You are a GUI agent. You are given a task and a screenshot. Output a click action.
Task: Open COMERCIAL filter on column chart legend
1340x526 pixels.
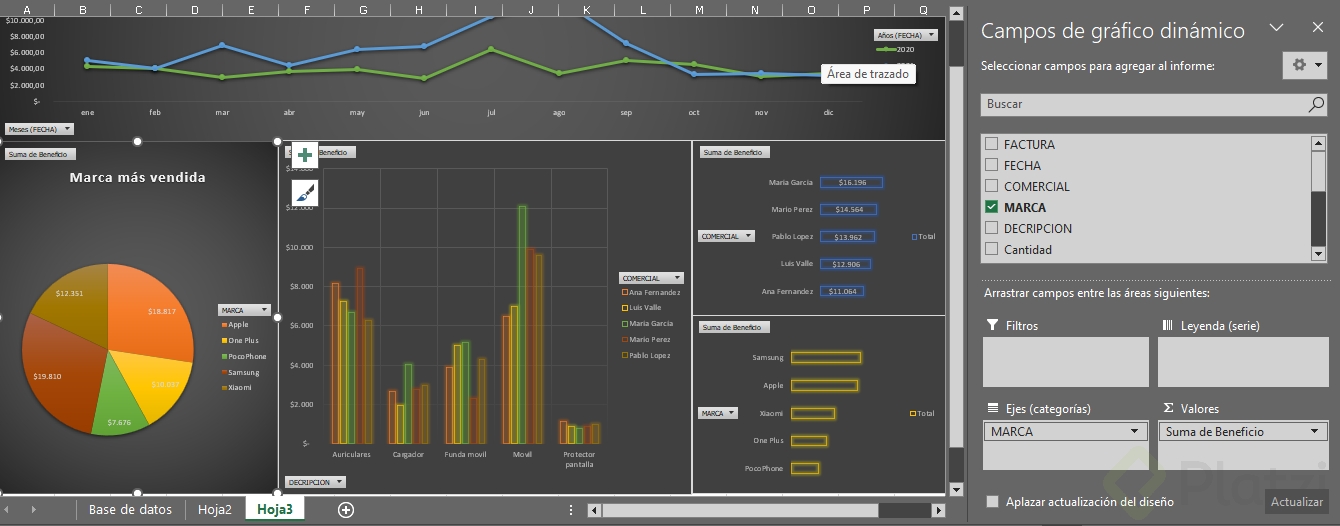click(651, 278)
